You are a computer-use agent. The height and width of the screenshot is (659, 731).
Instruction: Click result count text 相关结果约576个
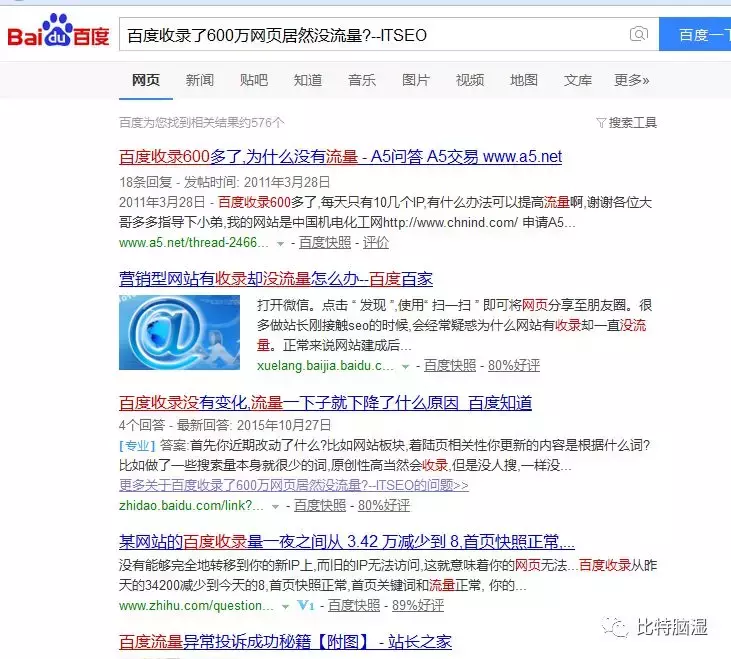pyautogui.click(x=237, y=123)
